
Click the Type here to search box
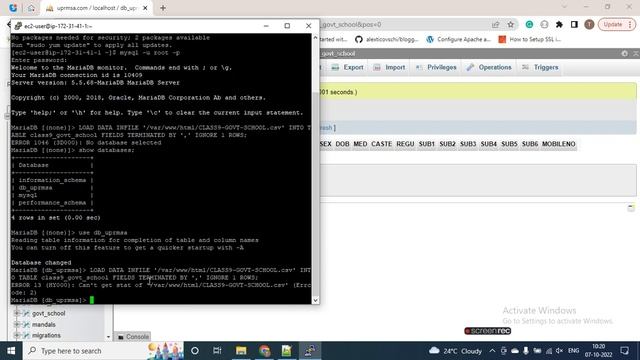point(104,351)
